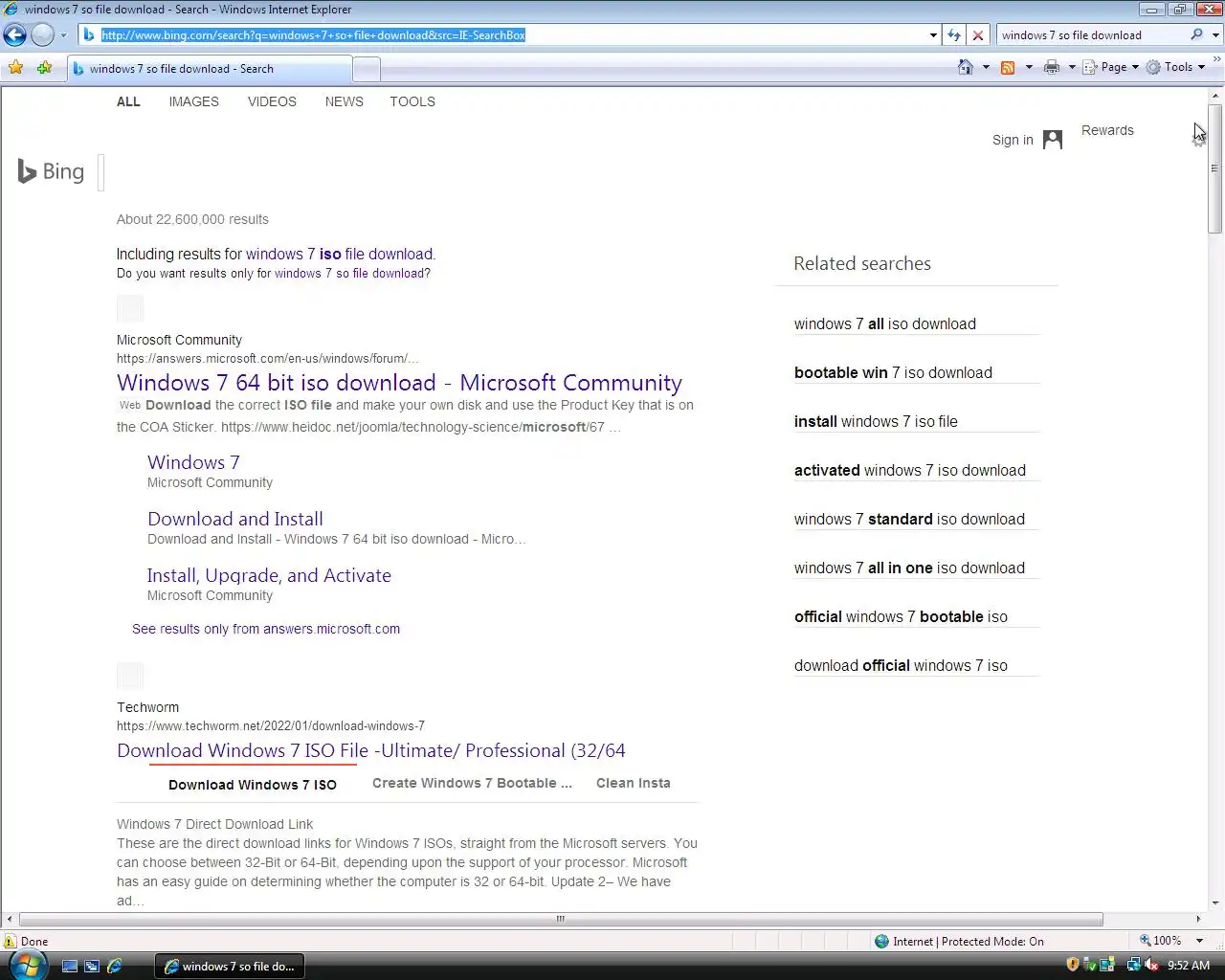Click Switch between windows quick launch icon

click(x=92, y=967)
